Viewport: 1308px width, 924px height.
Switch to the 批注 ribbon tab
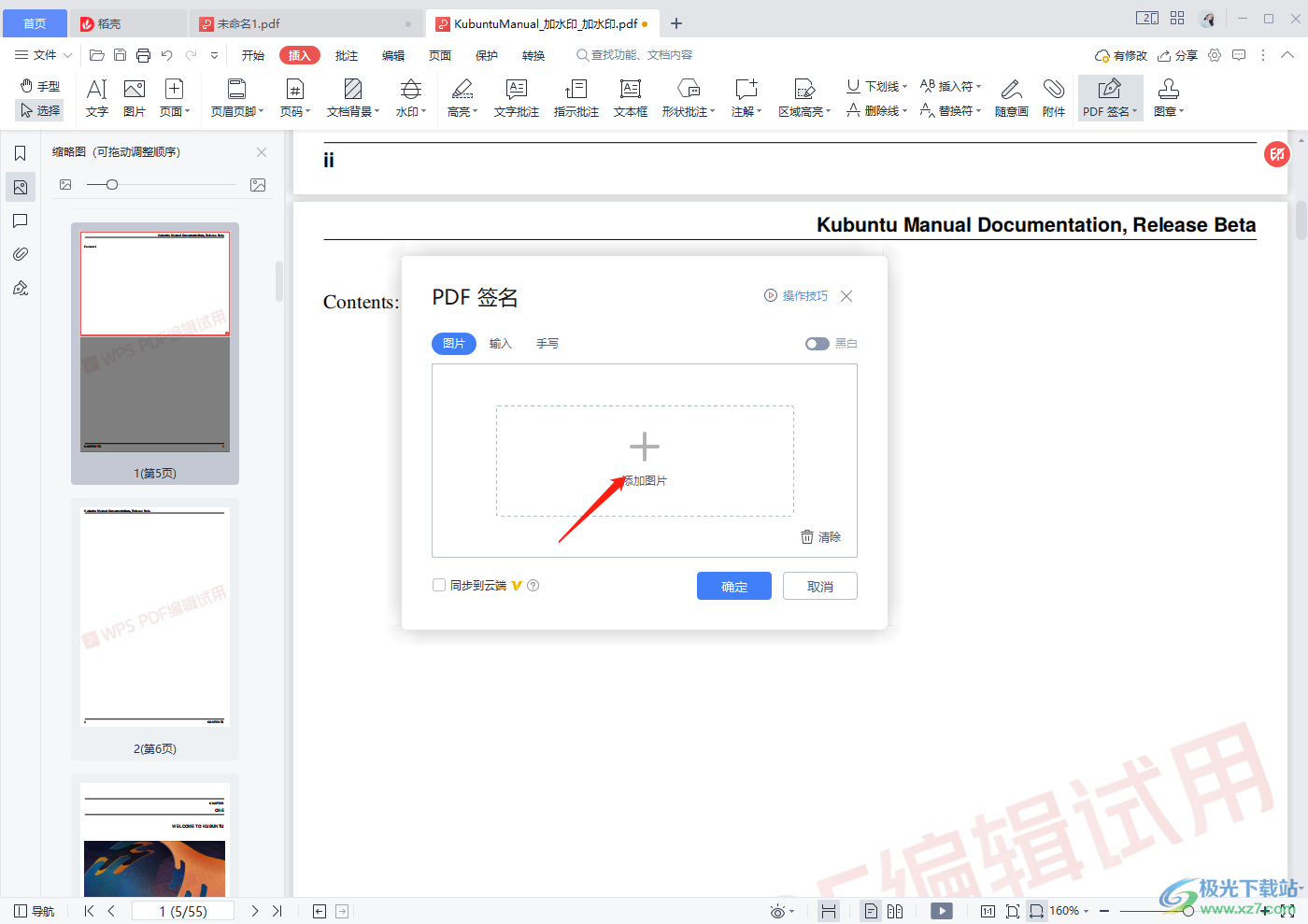(347, 55)
